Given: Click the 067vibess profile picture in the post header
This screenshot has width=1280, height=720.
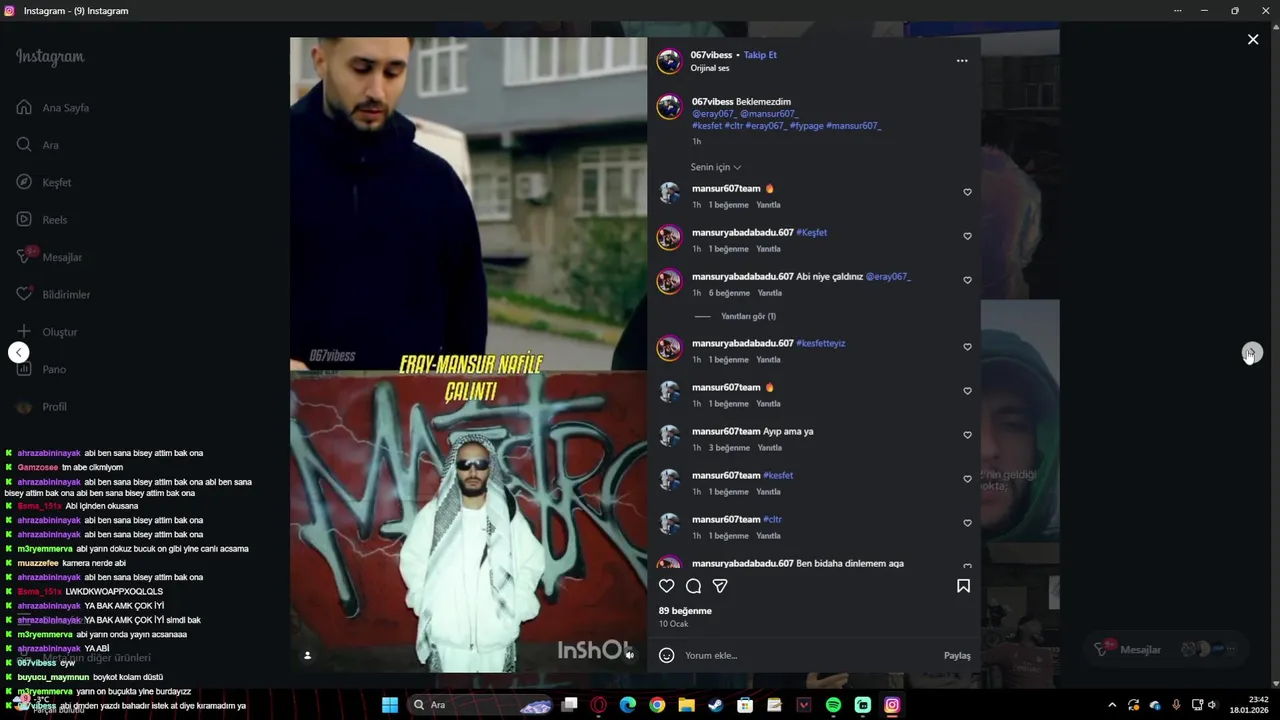Looking at the screenshot, I should click(x=669, y=61).
